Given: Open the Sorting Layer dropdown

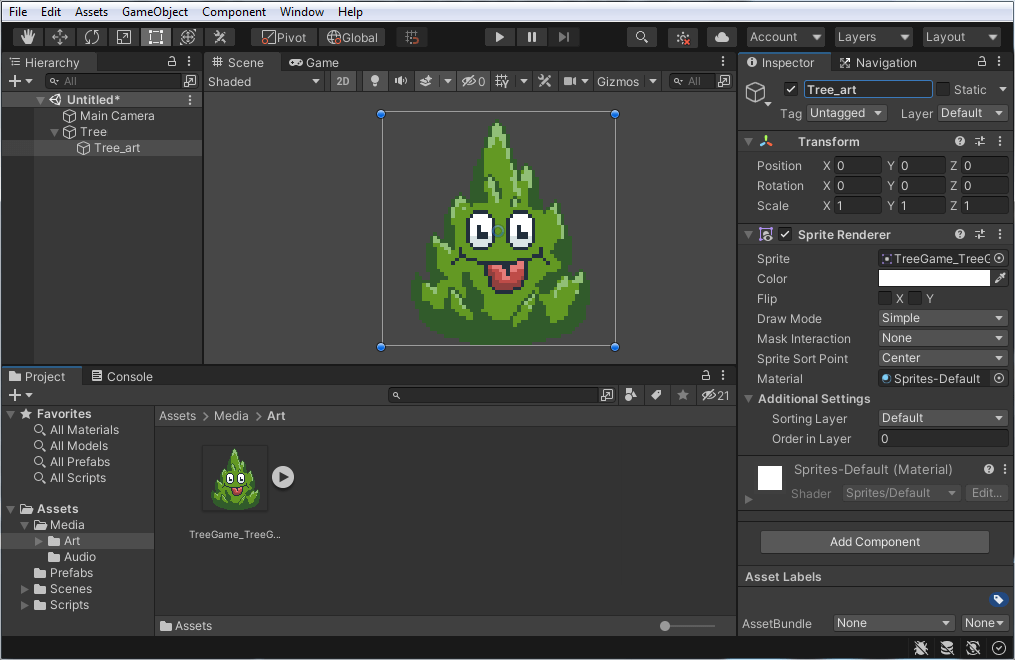Looking at the screenshot, I should click(x=941, y=418).
